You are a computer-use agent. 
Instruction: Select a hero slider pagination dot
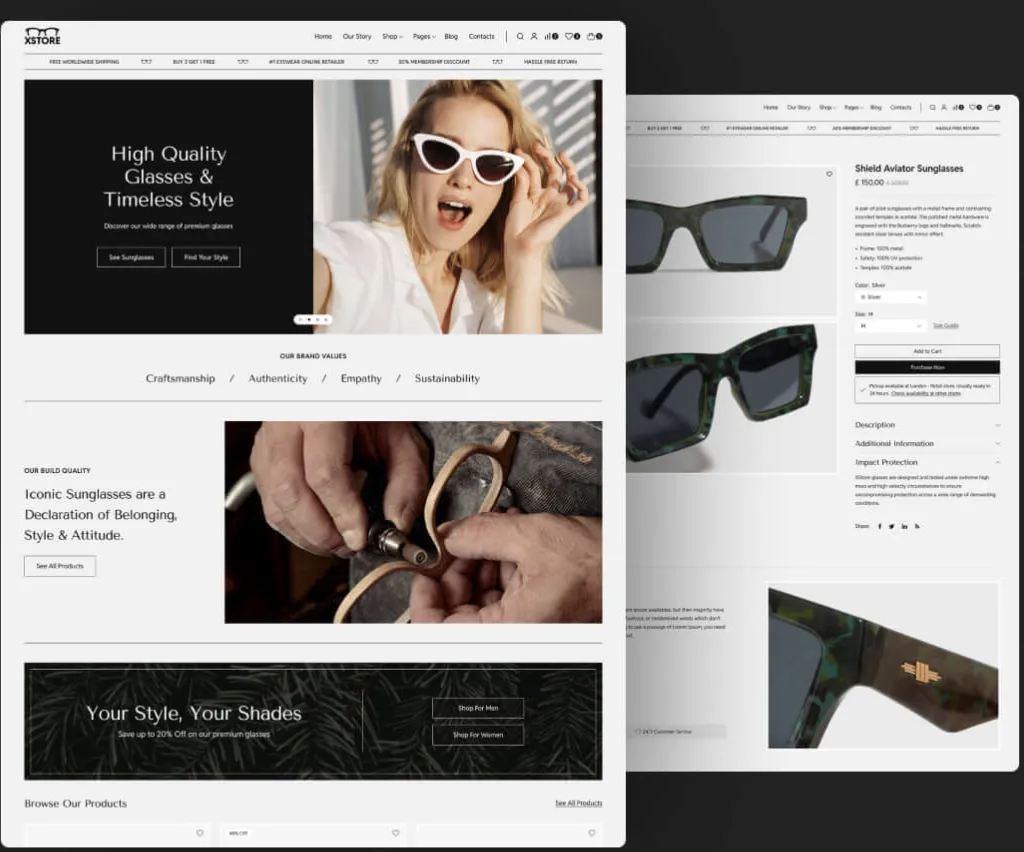tap(313, 319)
